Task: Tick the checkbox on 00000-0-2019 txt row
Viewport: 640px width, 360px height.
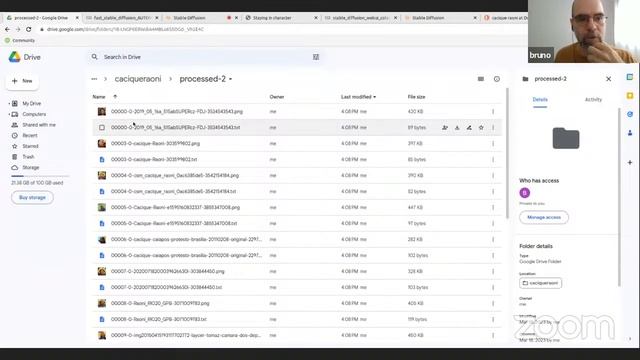Action: point(102,128)
